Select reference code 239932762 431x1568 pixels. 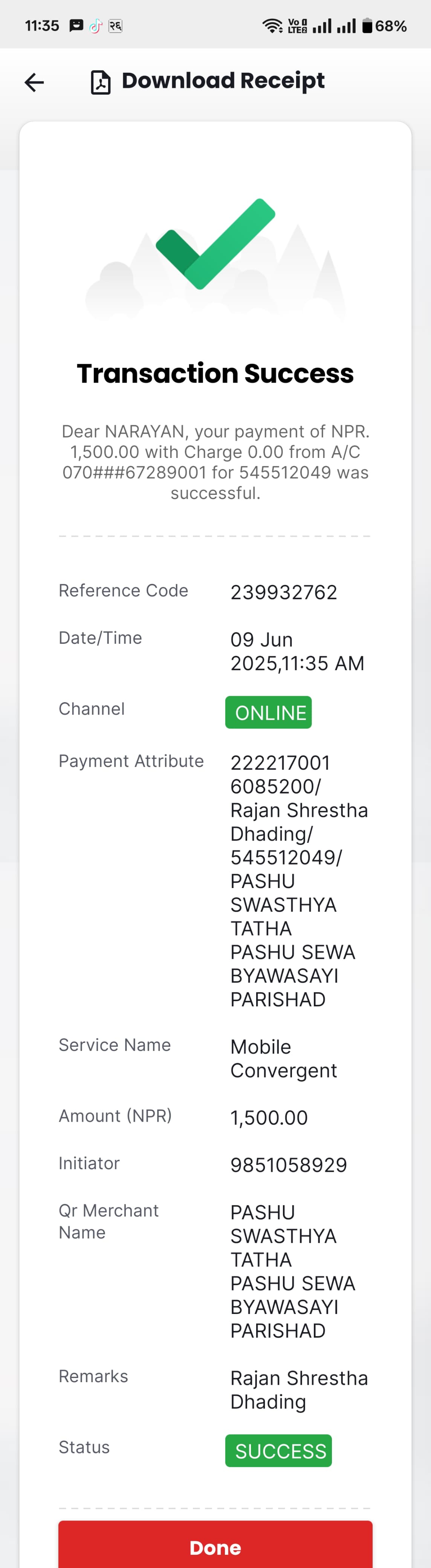tap(284, 592)
